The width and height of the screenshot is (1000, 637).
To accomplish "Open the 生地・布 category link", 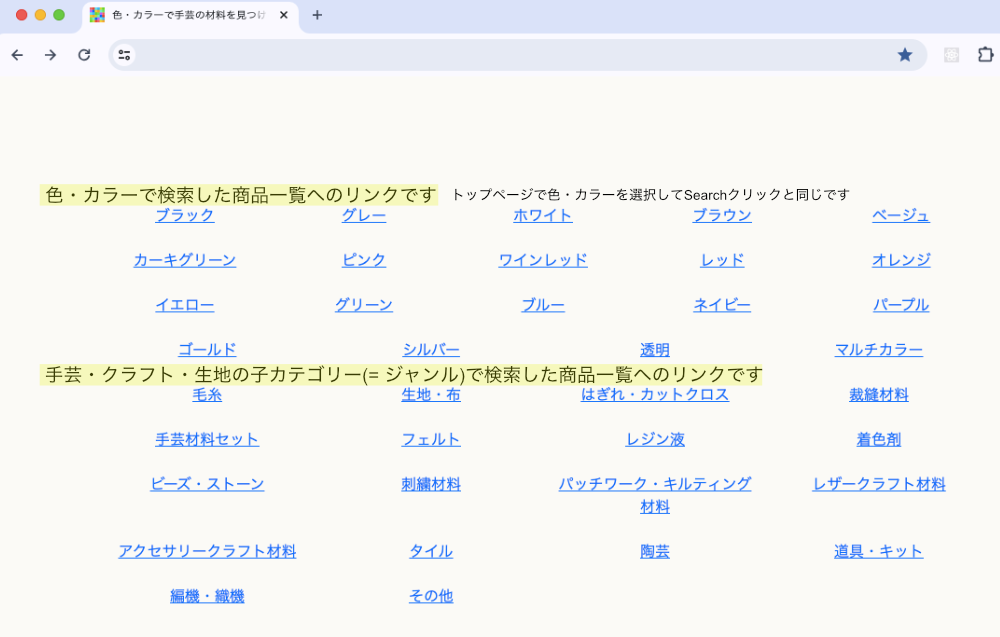I will [431, 395].
